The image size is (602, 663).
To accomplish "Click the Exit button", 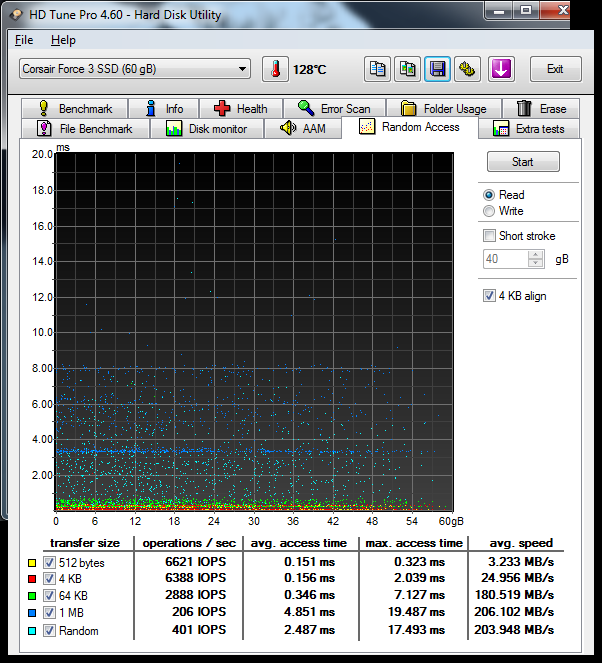I will pyautogui.click(x=555, y=69).
